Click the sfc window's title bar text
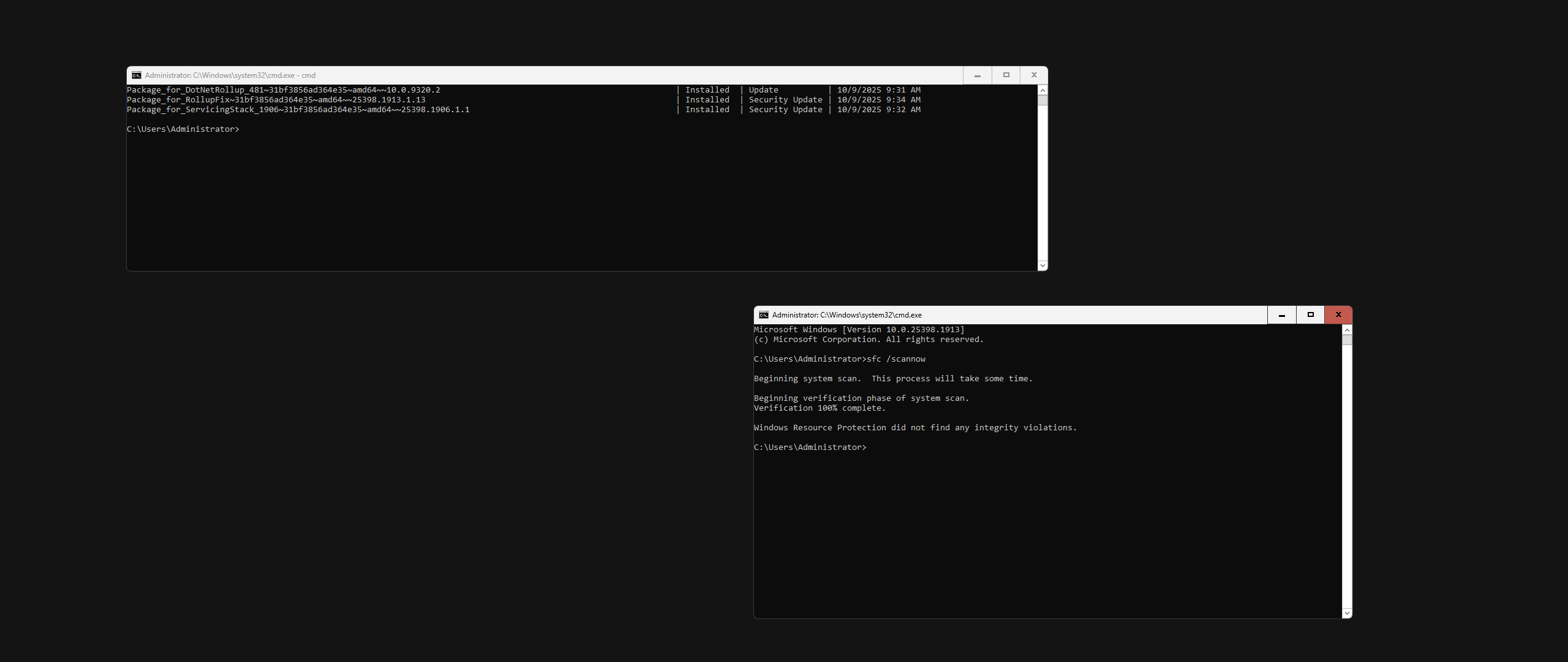The height and width of the screenshot is (662, 1568). point(846,315)
